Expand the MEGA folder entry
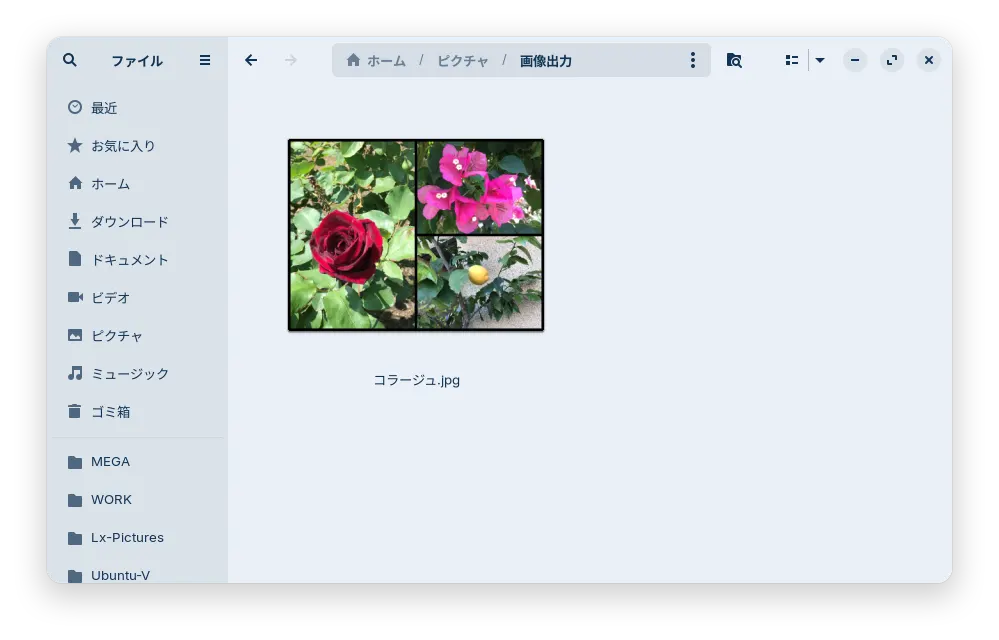This screenshot has height=640, width=999. (x=110, y=461)
